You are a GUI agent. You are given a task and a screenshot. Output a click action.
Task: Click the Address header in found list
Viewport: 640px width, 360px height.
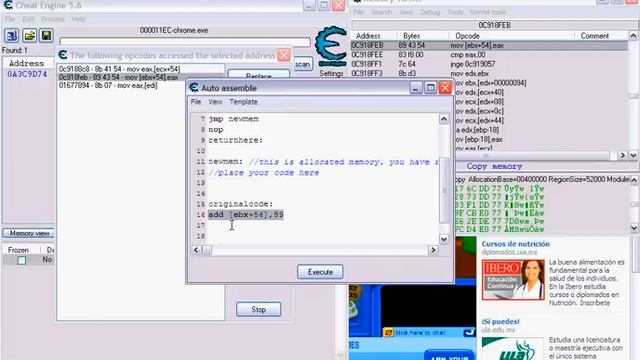[27, 63]
